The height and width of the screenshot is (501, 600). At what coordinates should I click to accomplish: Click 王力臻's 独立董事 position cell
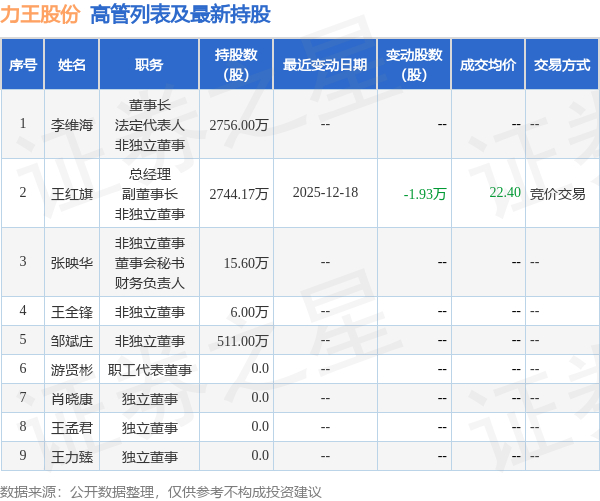click(x=150, y=457)
